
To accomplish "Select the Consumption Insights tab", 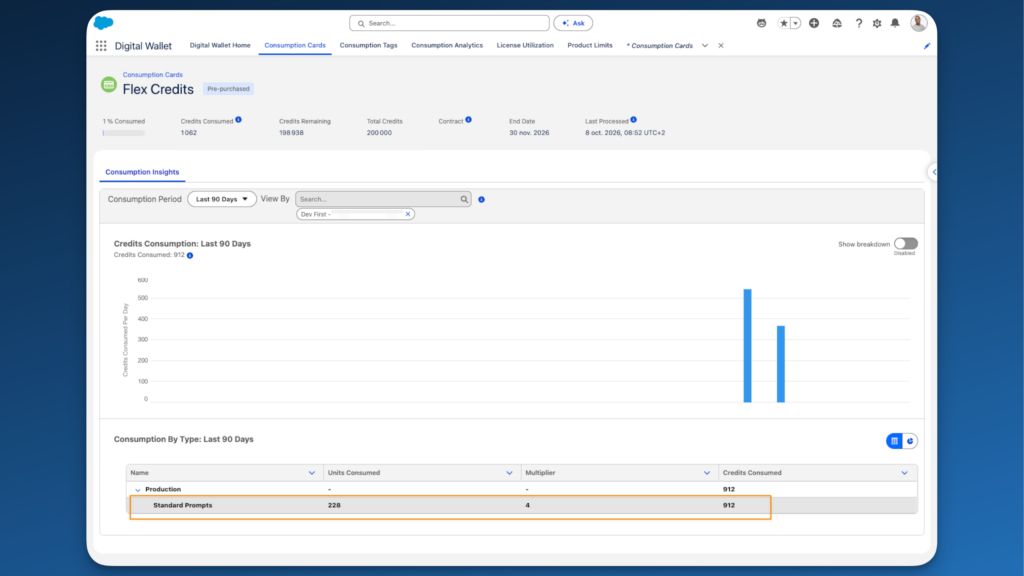I will 142,172.
